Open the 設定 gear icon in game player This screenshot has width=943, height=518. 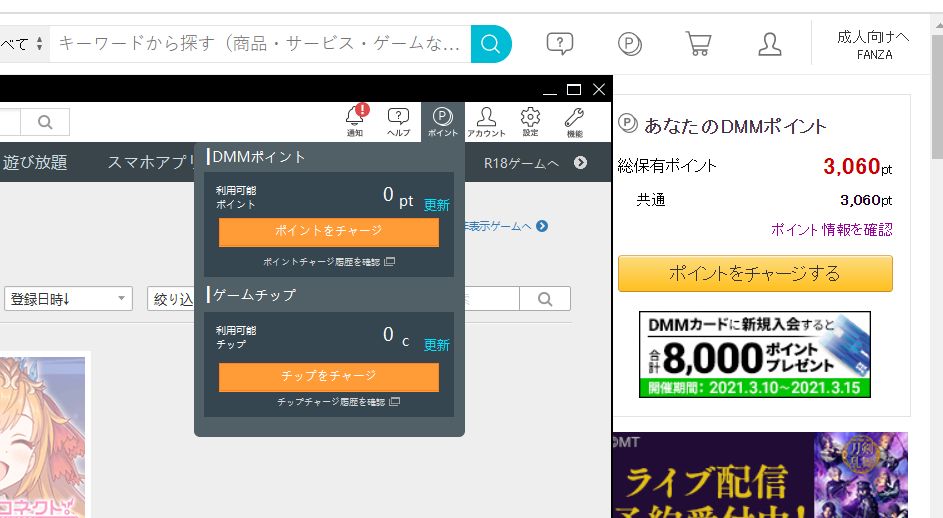(530, 122)
